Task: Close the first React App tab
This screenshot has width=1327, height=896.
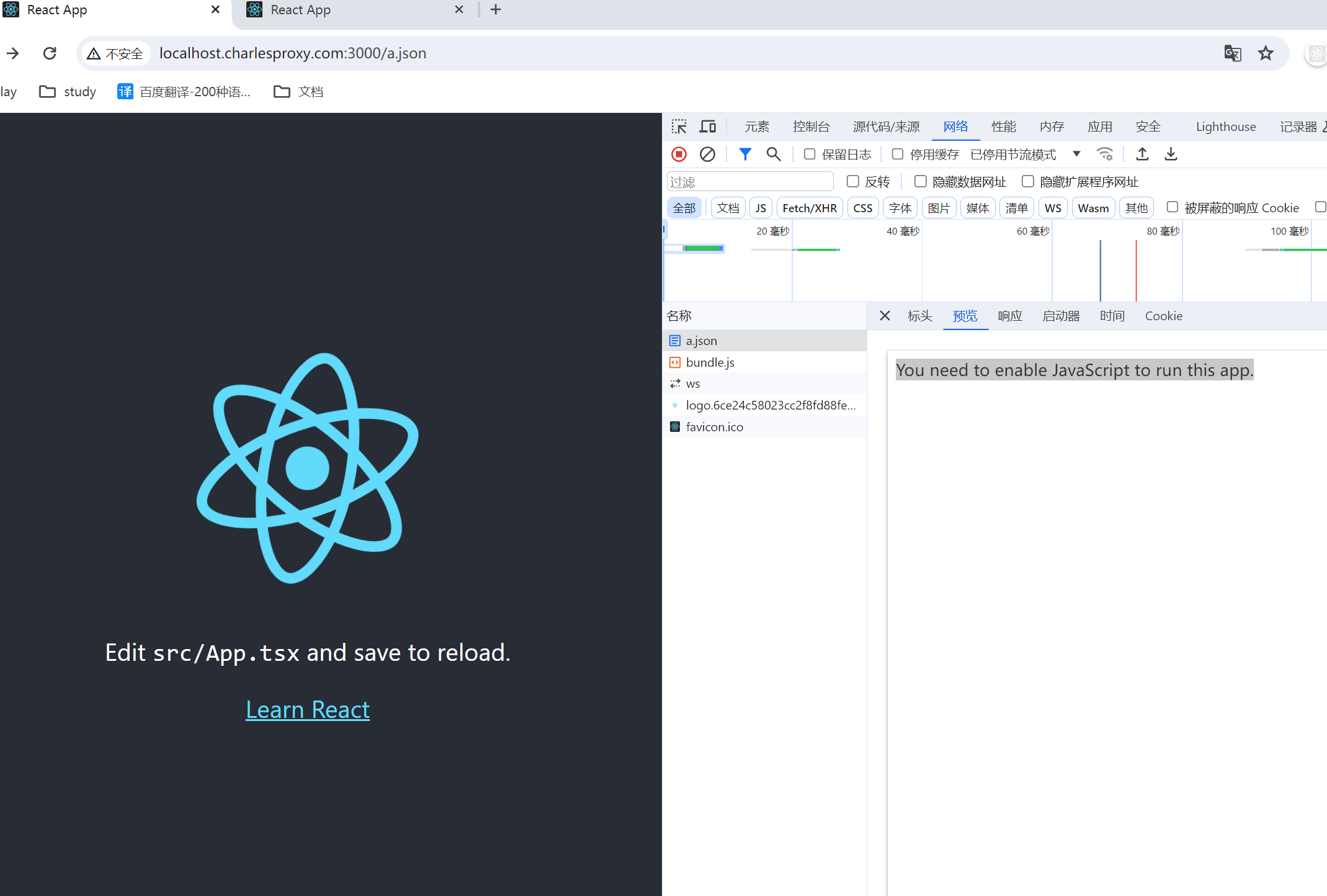Action: pos(215,9)
